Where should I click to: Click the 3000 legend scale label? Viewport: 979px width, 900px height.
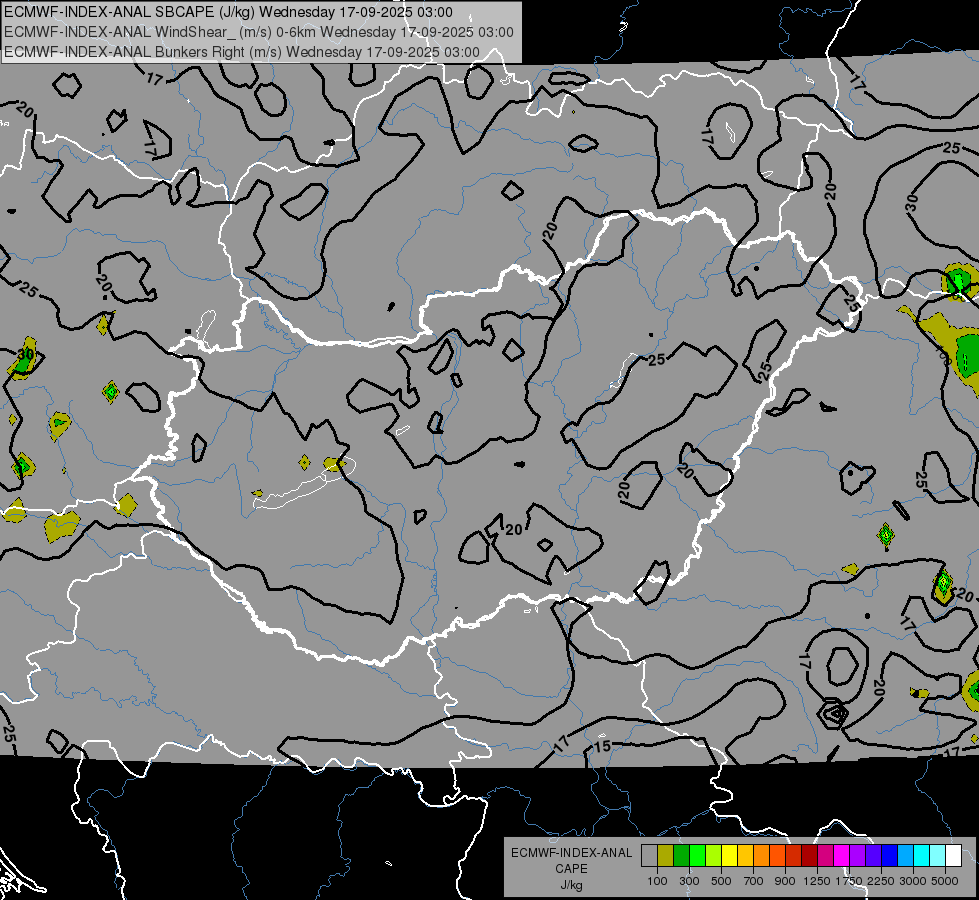click(x=913, y=881)
